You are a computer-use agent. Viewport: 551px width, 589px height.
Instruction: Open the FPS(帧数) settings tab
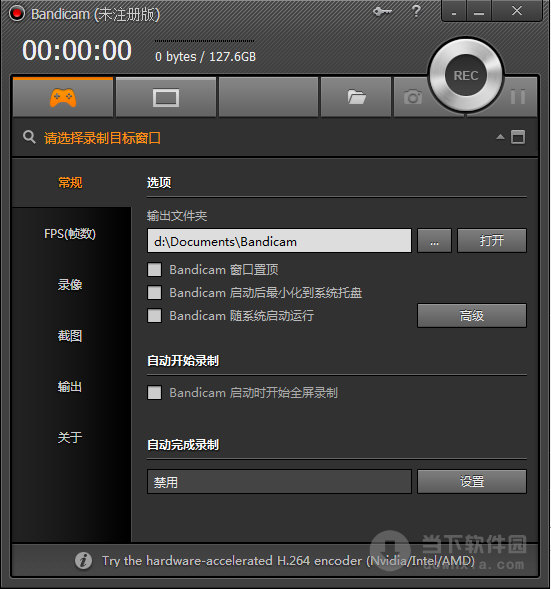point(70,234)
